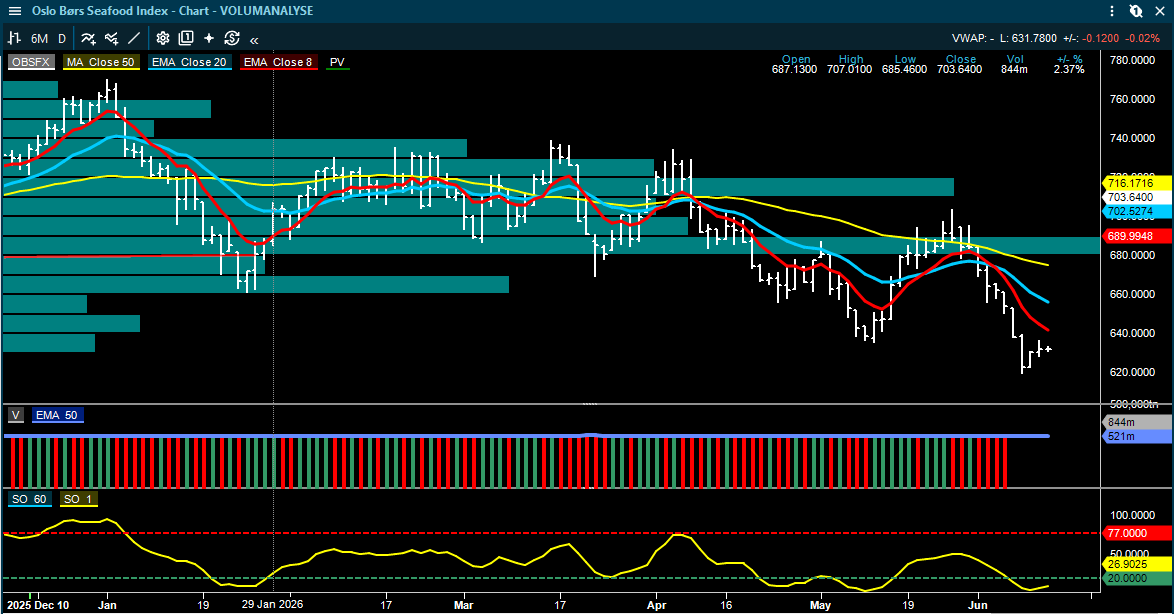This screenshot has width=1174, height=614.
Task: Click the 521m volume EMA tag
Action: tap(1137, 437)
